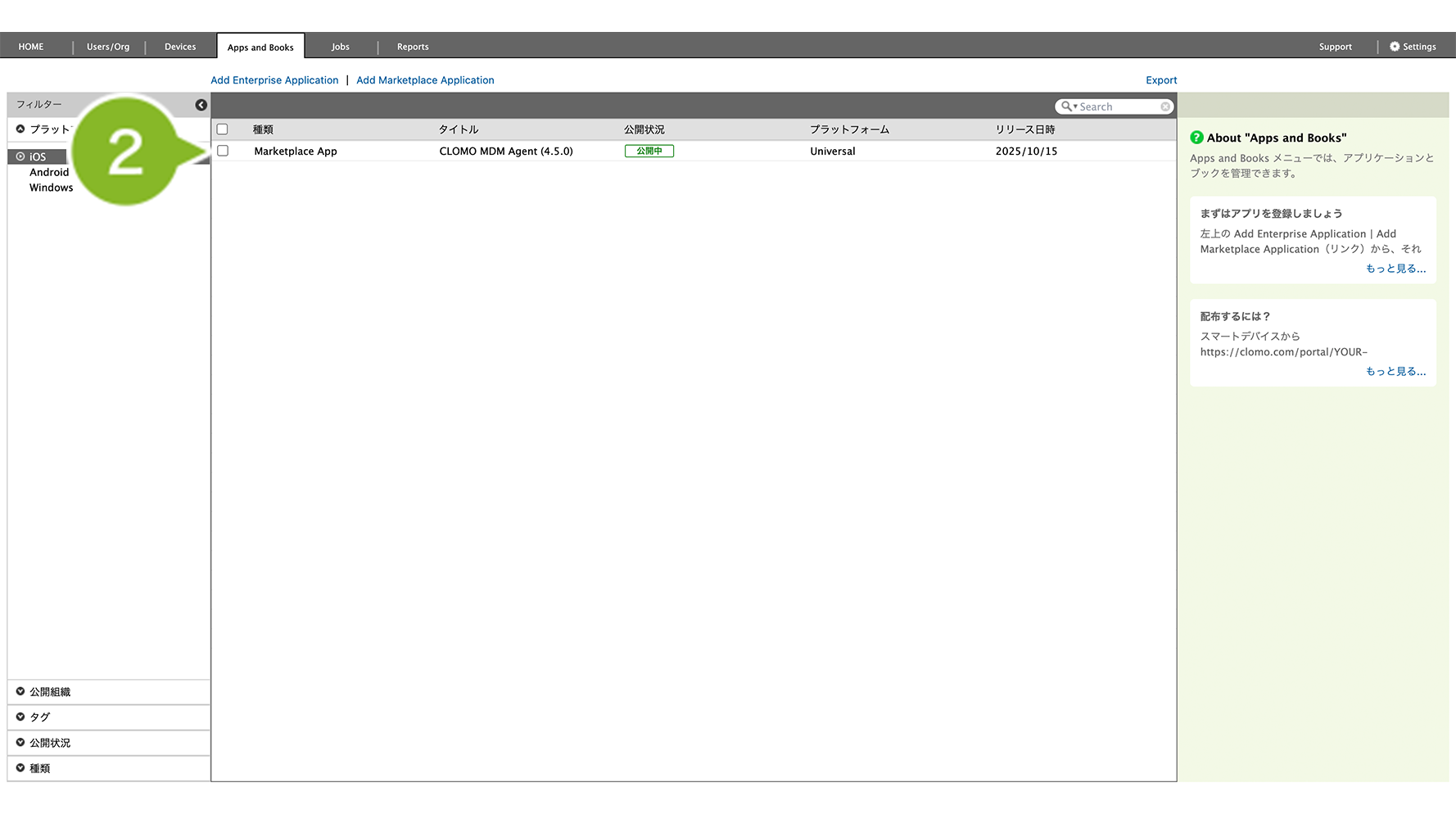Click the search magnifier icon
Screen dimensions: 1456x819
[x=1066, y=106]
